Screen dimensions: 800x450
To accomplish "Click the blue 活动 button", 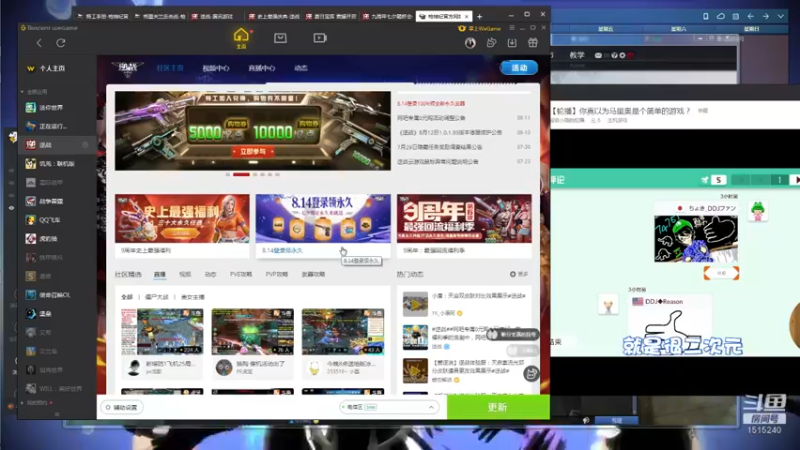I will click(x=519, y=68).
